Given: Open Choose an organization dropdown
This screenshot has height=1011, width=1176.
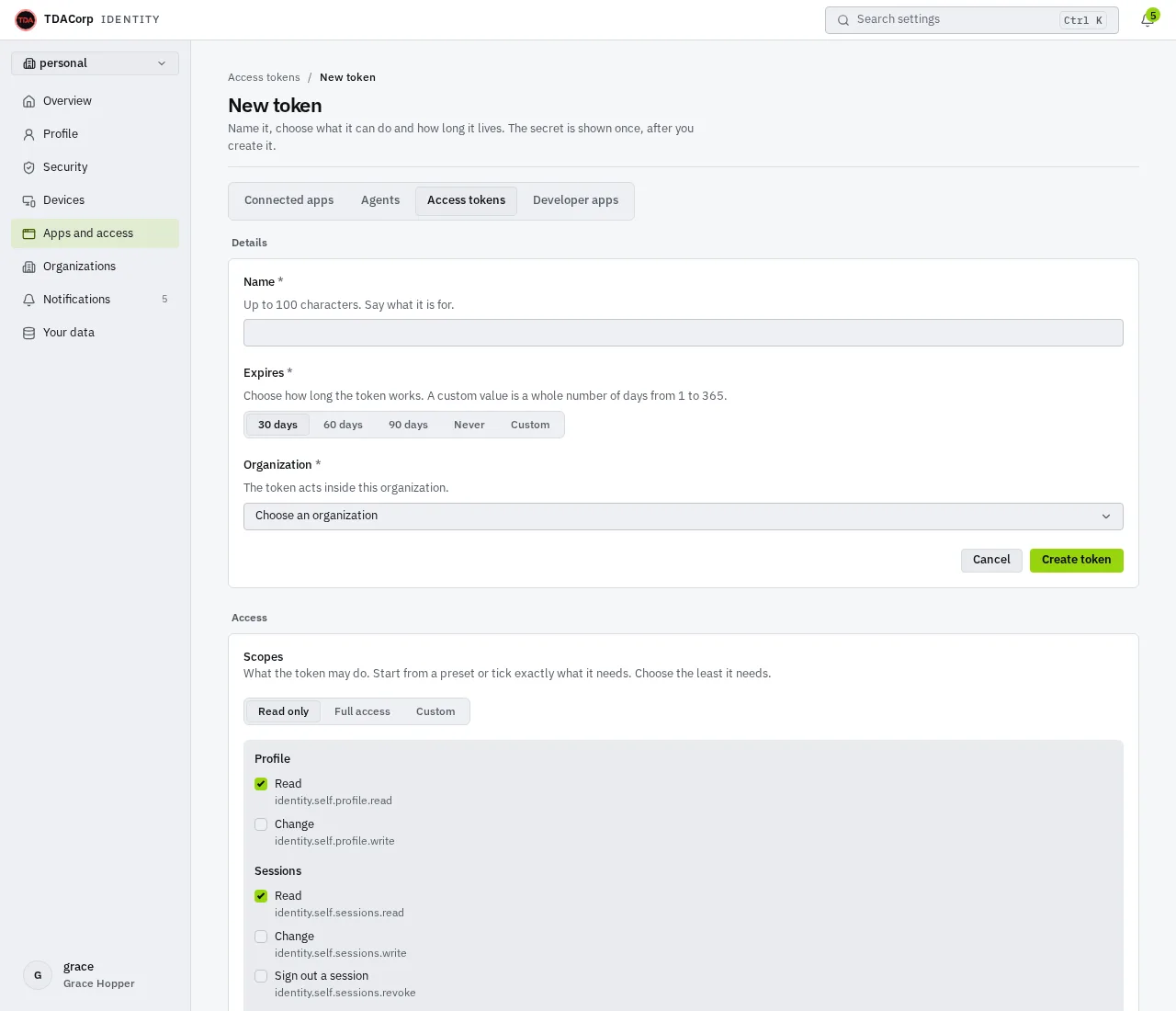Looking at the screenshot, I should [684, 517].
